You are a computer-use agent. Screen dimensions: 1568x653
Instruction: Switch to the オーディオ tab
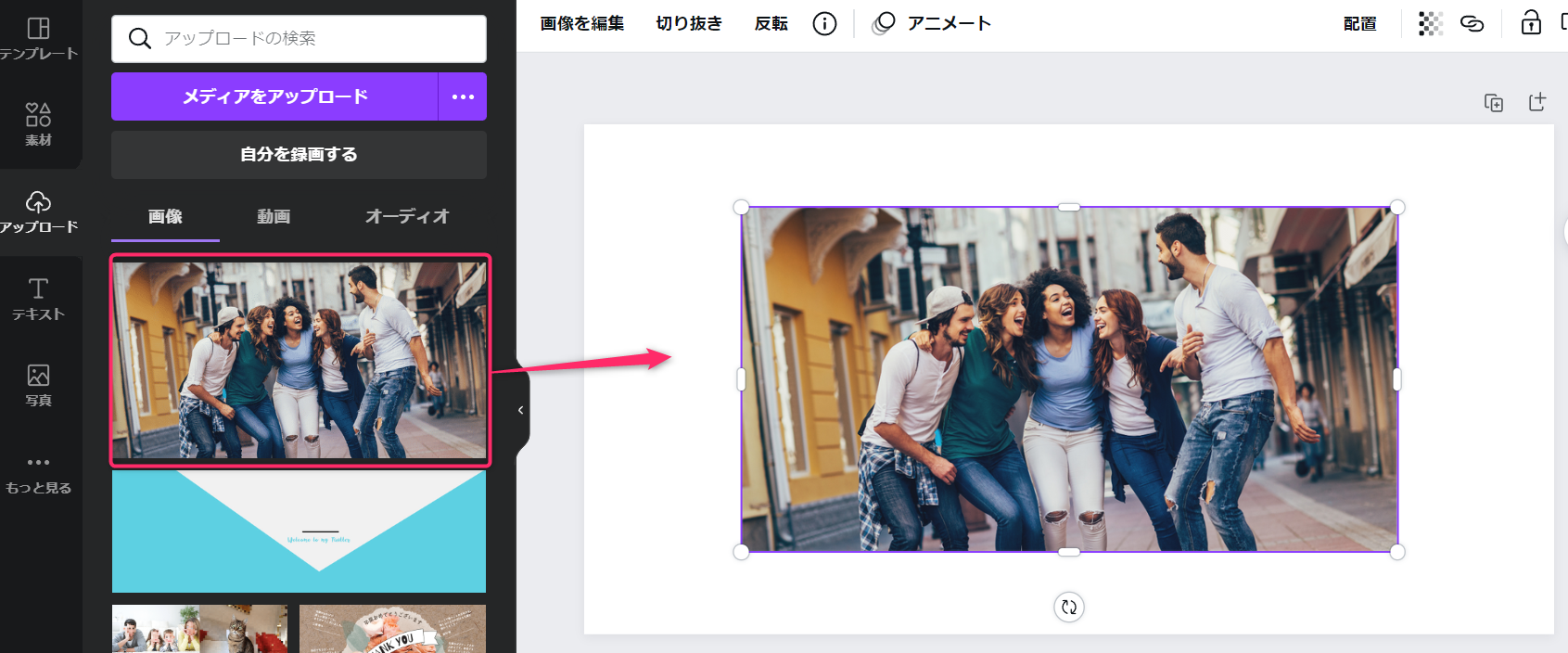click(x=407, y=217)
